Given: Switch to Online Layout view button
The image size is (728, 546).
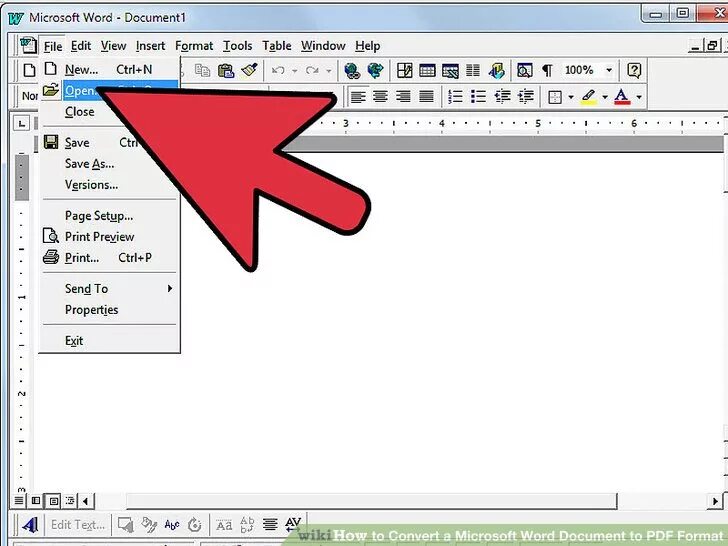Looking at the screenshot, I should point(36,501).
